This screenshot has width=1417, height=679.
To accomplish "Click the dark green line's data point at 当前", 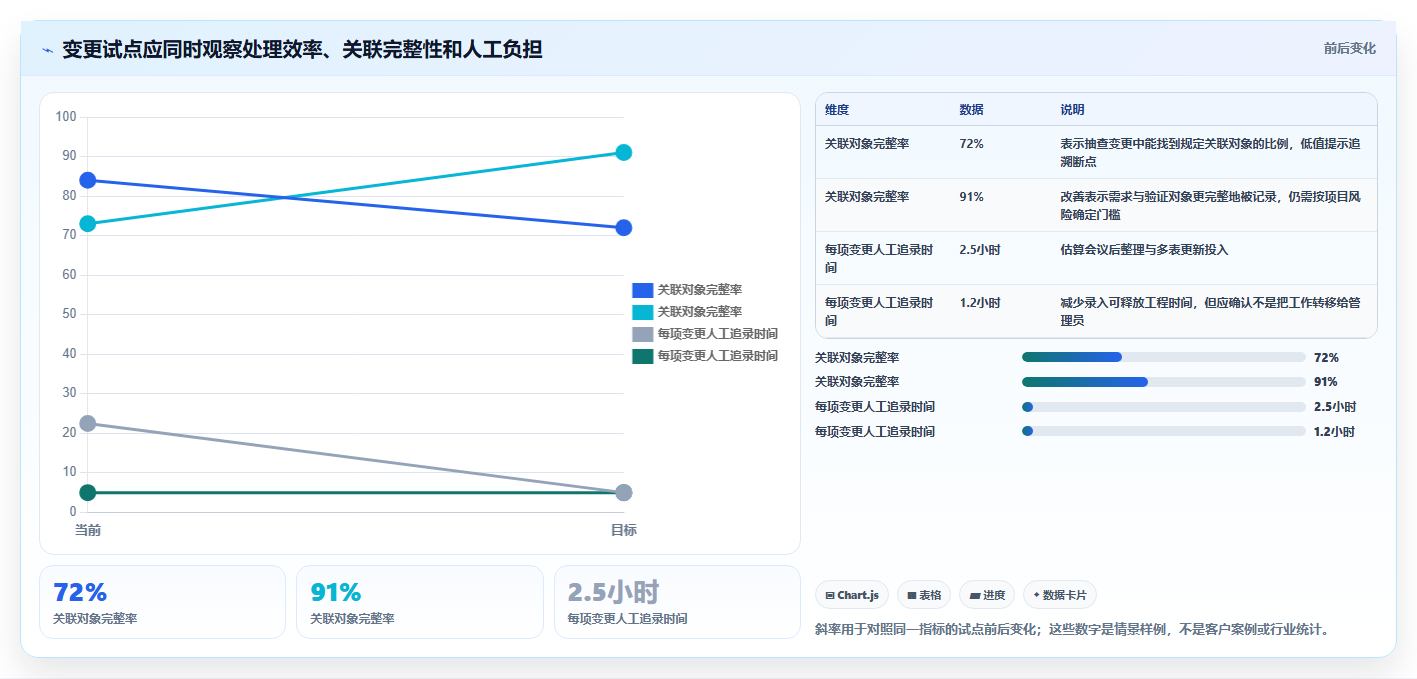I will (88, 493).
